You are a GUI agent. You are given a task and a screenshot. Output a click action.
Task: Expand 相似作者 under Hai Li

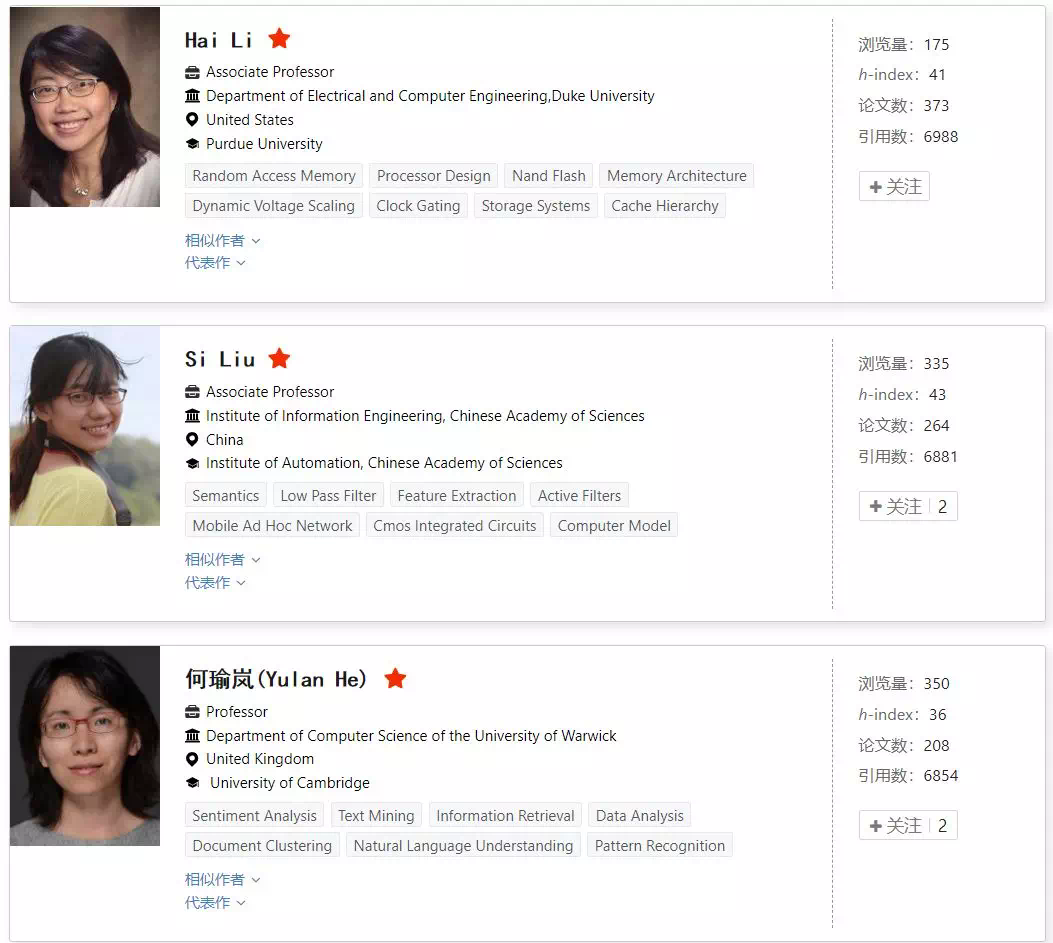pos(222,240)
